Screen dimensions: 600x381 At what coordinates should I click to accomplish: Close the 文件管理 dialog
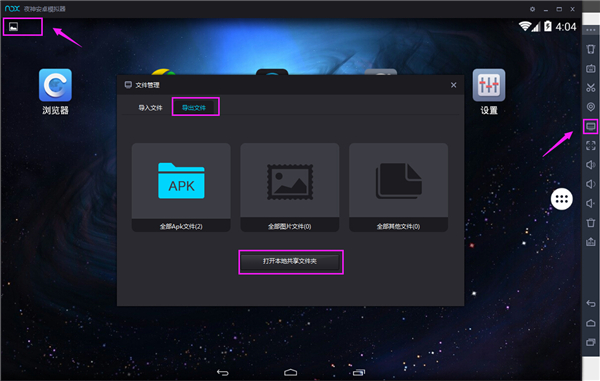(453, 85)
